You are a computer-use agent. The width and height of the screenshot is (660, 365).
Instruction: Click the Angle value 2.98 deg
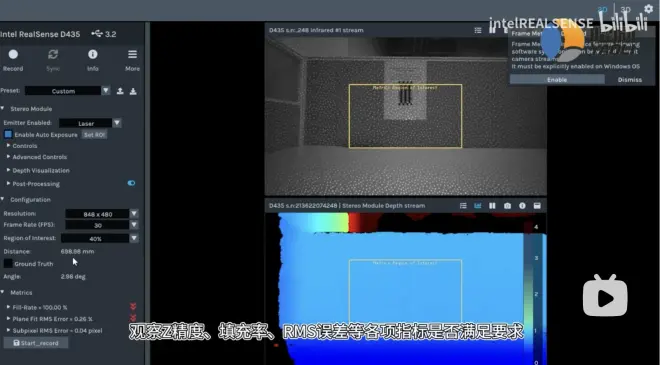coord(73,277)
